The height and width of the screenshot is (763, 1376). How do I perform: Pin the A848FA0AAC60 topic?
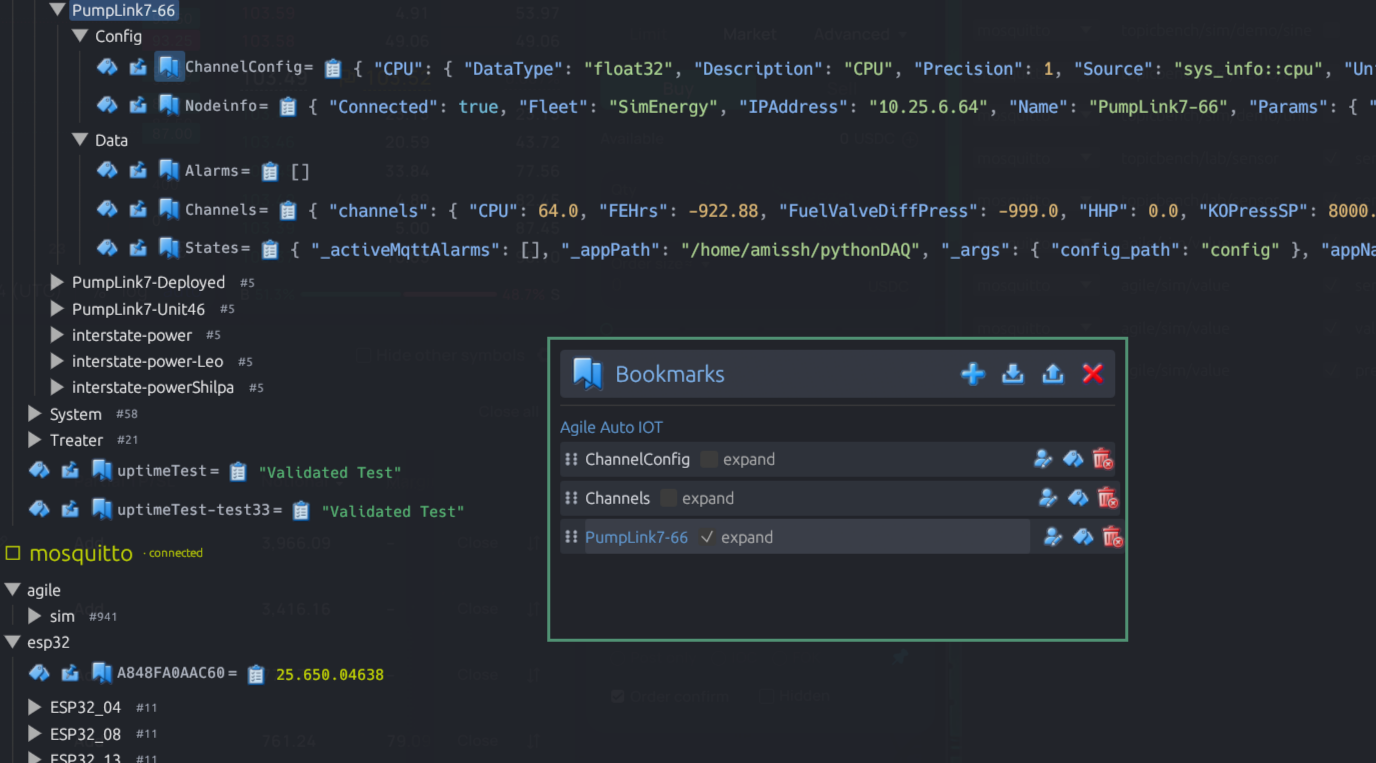click(70, 673)
